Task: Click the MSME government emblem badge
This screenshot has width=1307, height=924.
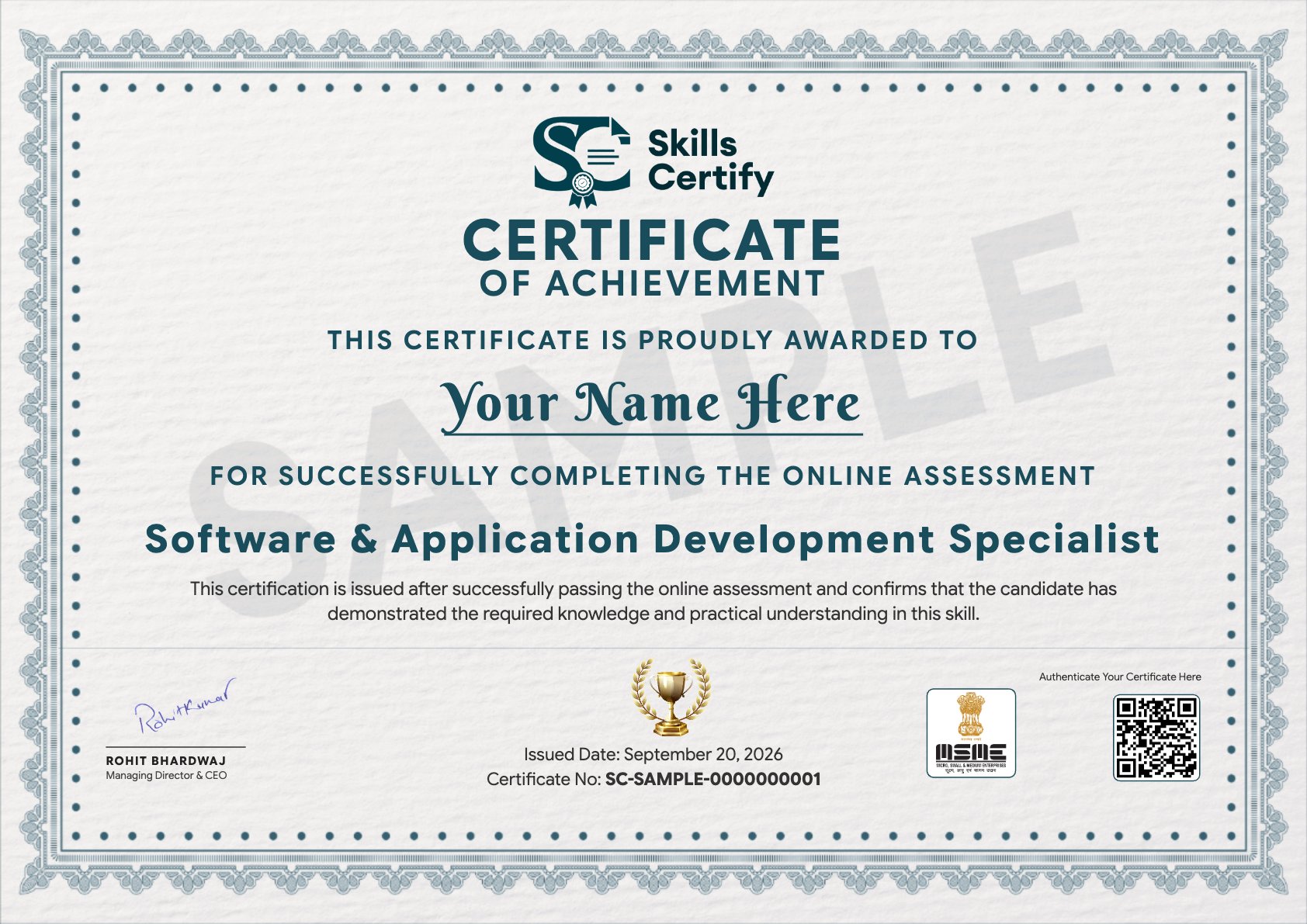Action: tap(971, 732)
